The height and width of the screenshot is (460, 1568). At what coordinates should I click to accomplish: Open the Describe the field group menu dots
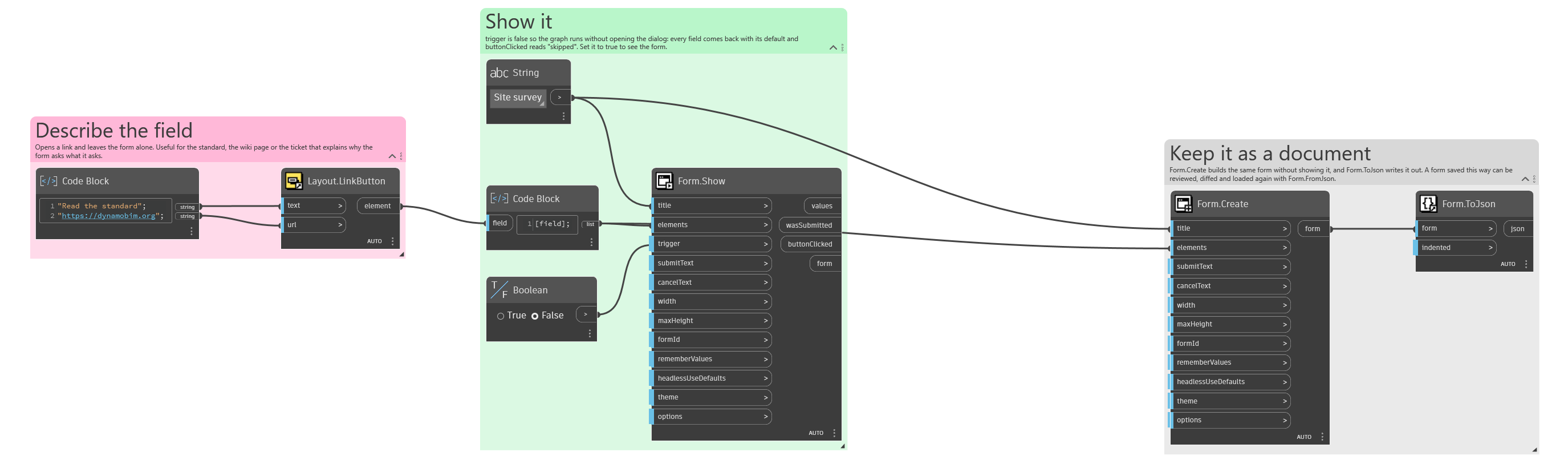point(401,156)
